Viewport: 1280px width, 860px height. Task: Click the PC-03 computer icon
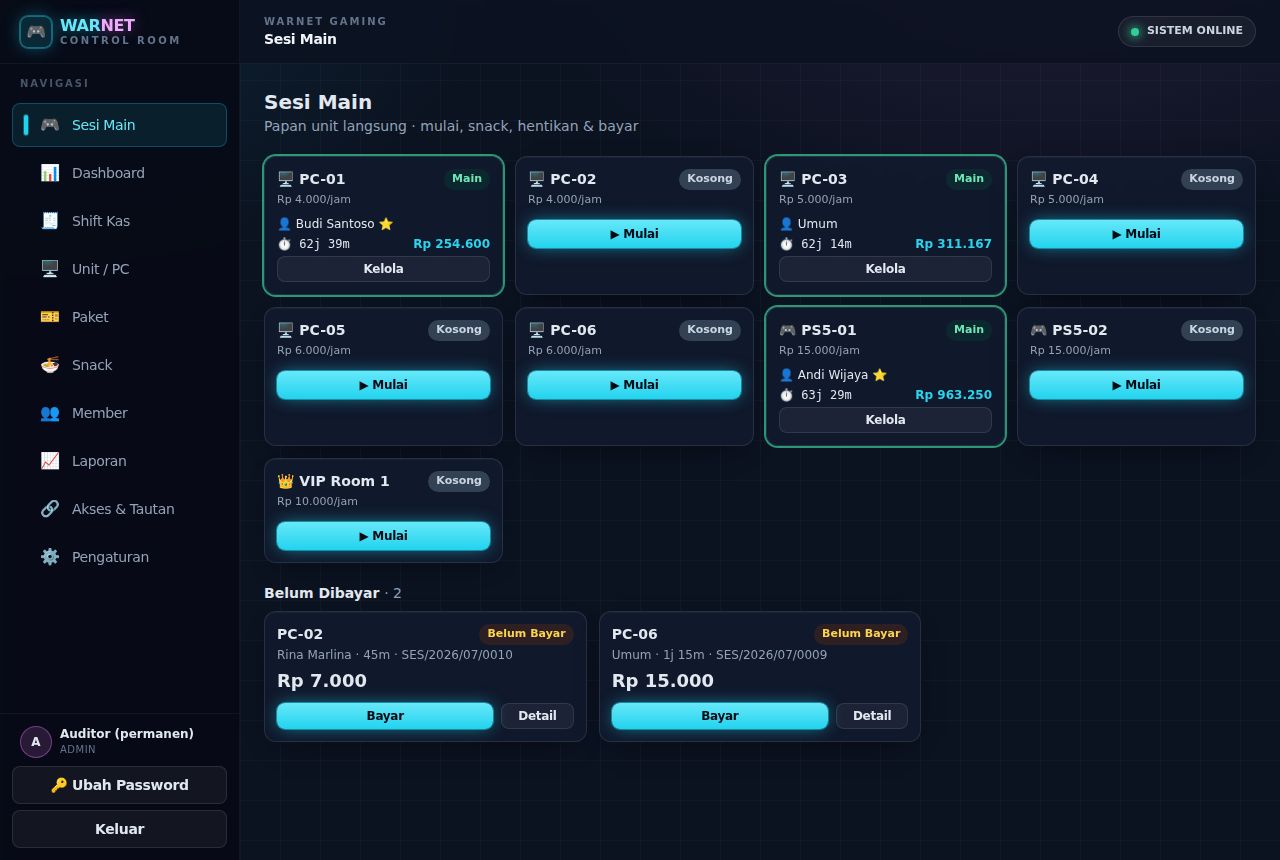pyautogui.click(x=787, y=179)
